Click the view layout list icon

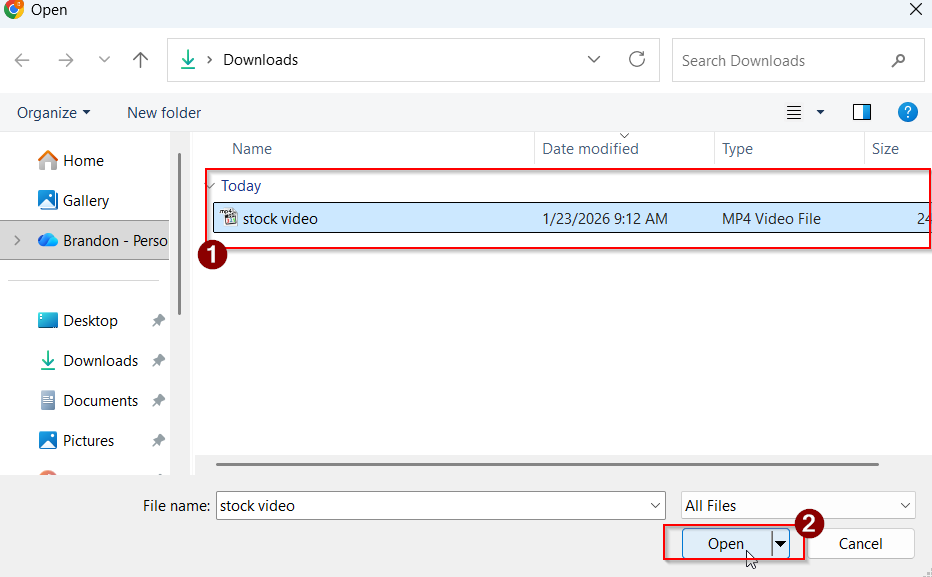tap(794, 112)
